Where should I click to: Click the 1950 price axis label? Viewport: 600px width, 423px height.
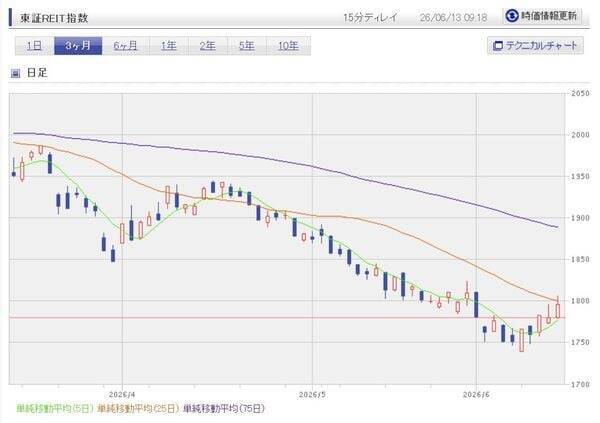[x=580, y=176]
